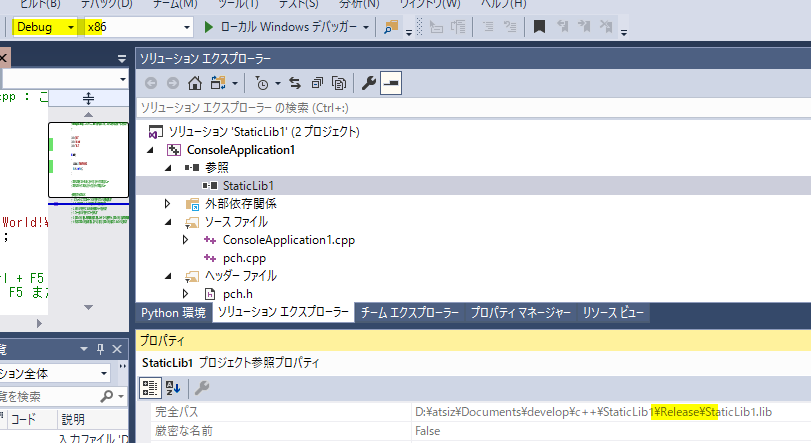This screenshot has width=811, height=443.
Task: Click Solution Explorer forward arrow
Action: point(173,83)
